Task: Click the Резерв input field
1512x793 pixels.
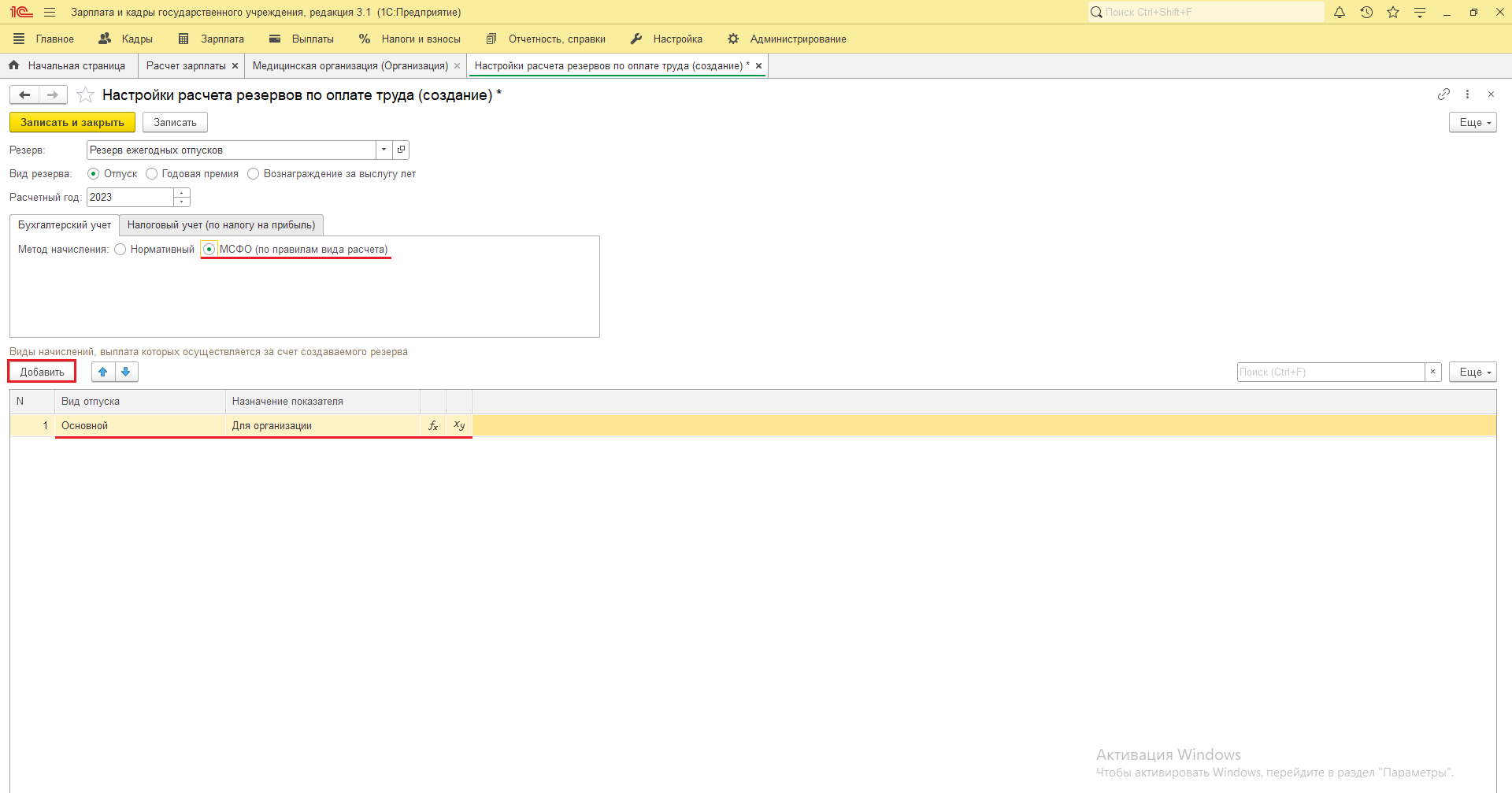Action: click(232, 150)
